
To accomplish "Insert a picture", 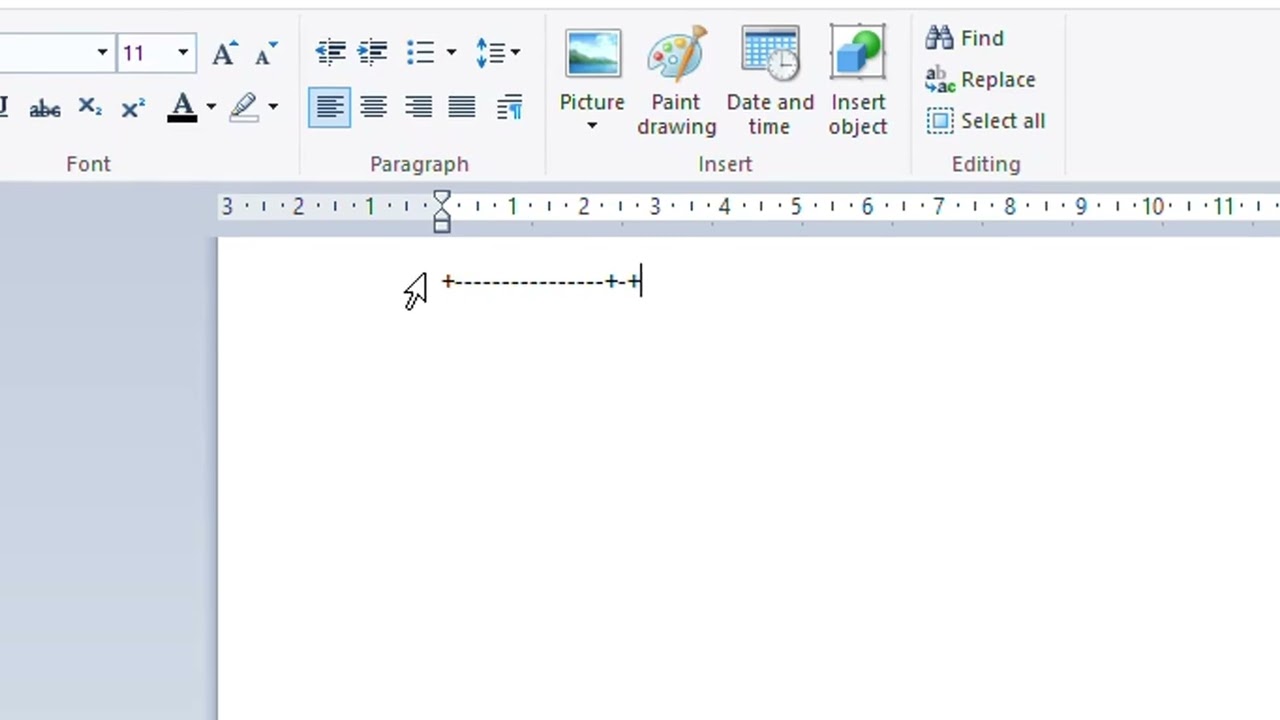I will [592, 67].
